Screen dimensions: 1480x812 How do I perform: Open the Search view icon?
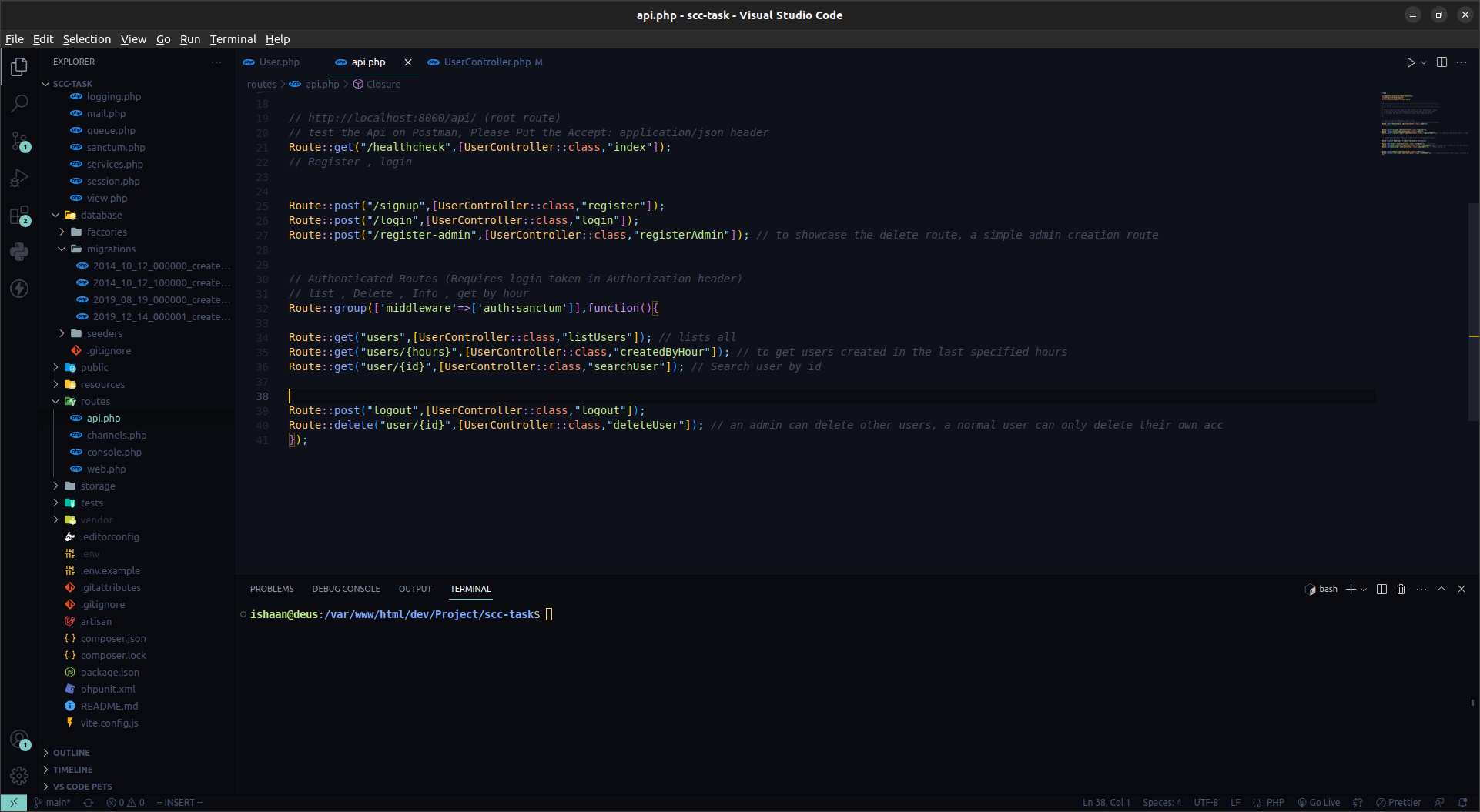(x=18, y=103)
